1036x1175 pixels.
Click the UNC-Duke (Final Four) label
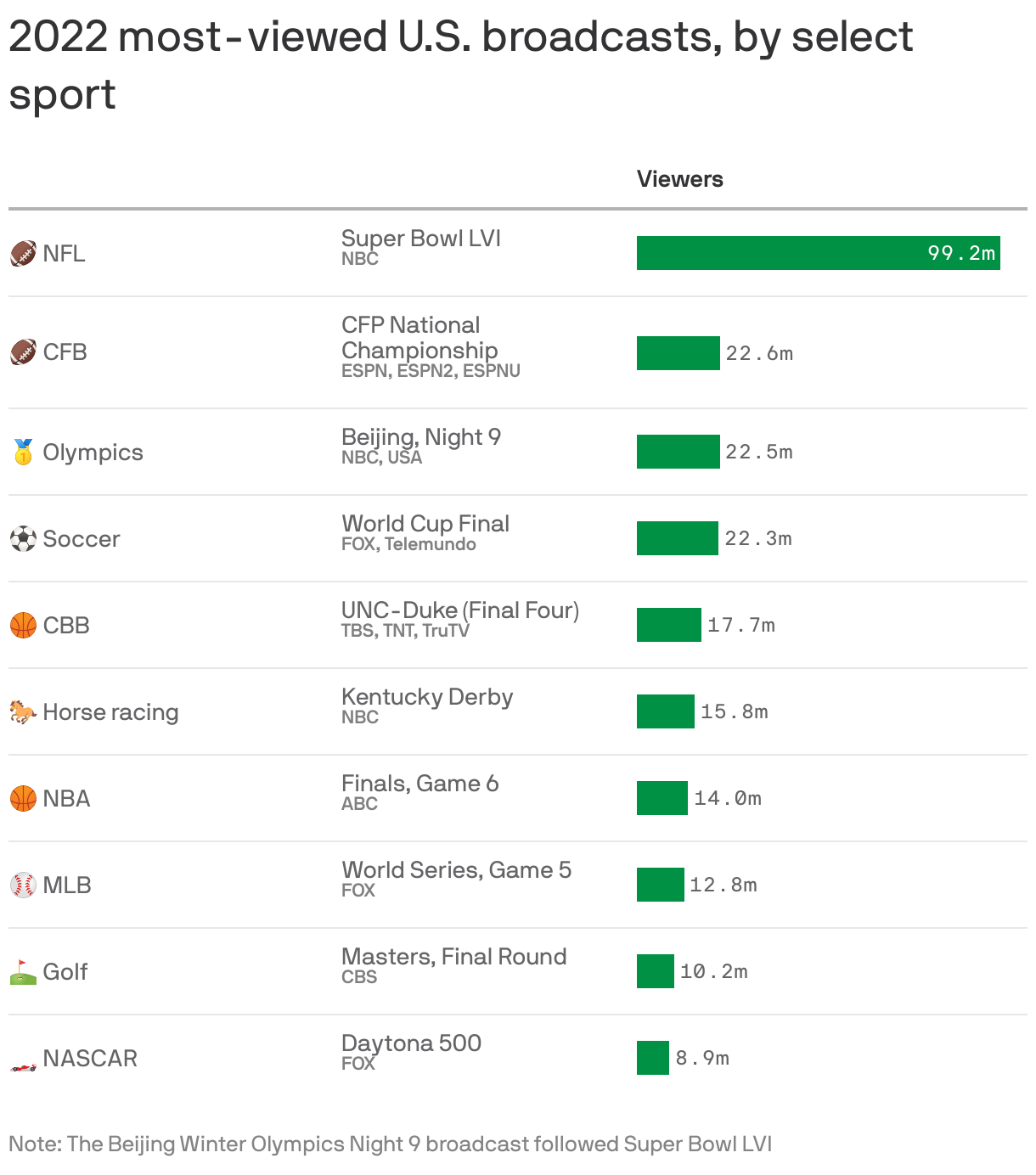[460, 610]
